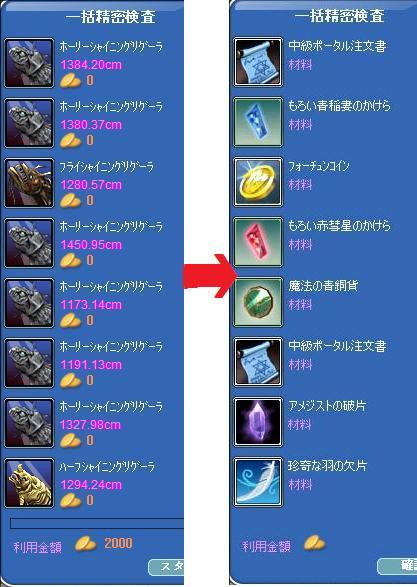Click the dragon icon next to 1173.14cm
Image resolution: width=417 pixels, height=587 pixels.
click(x=29, y=303)
